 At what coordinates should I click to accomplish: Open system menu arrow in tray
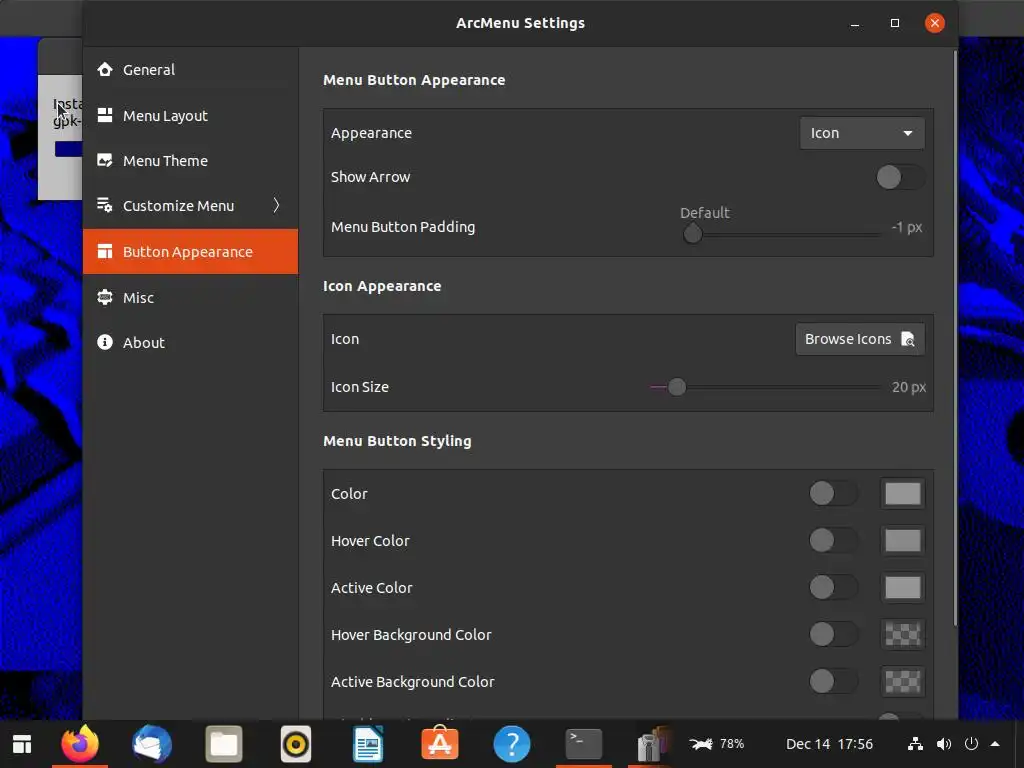coord(995,744)
